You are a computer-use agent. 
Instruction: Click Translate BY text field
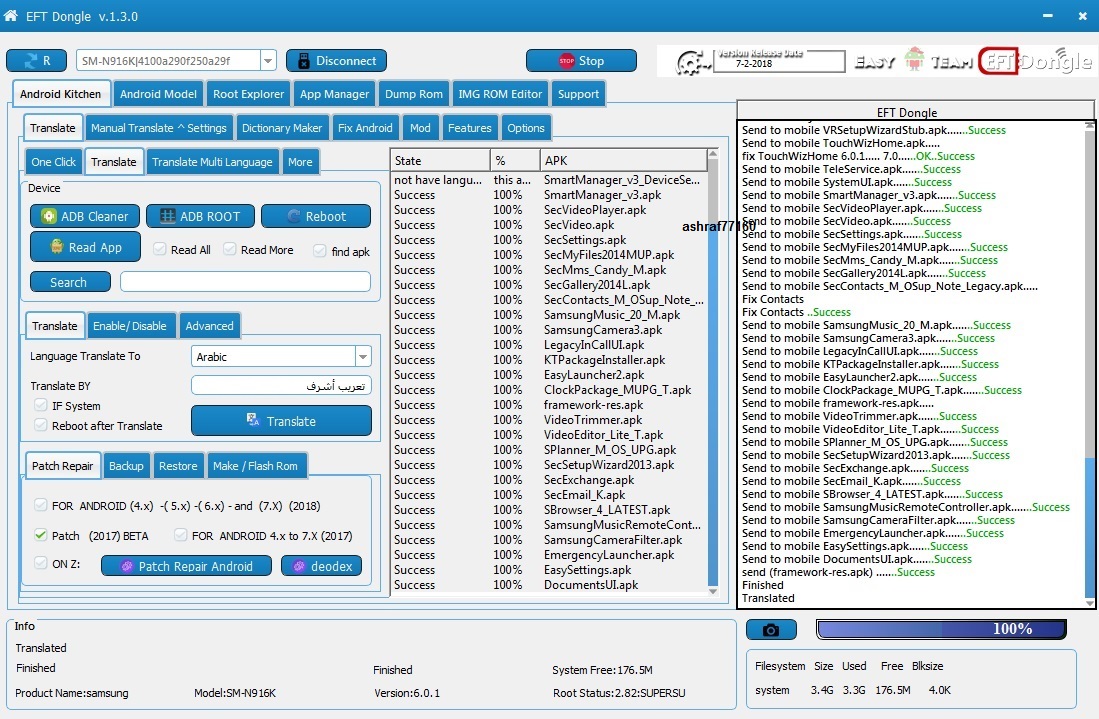tap(281, 385)
